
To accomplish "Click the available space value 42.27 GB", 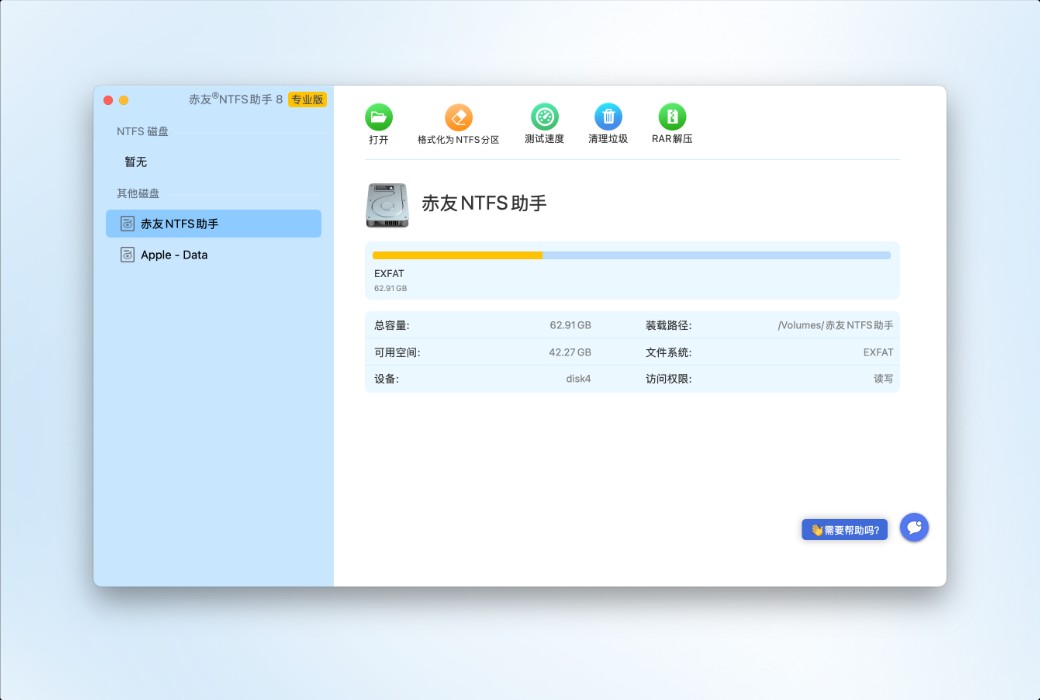I will pyautogui.click(x=570, y=352).
